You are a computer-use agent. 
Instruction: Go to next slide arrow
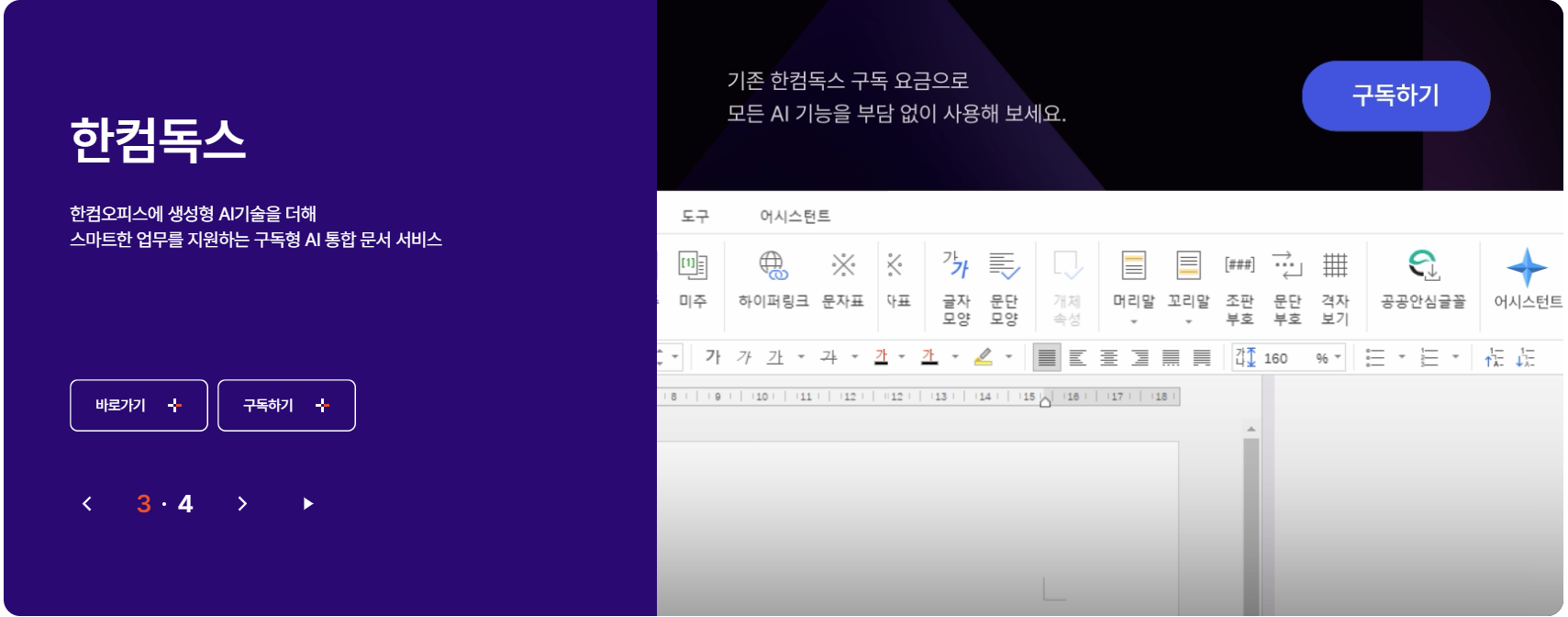coord(242,503)
